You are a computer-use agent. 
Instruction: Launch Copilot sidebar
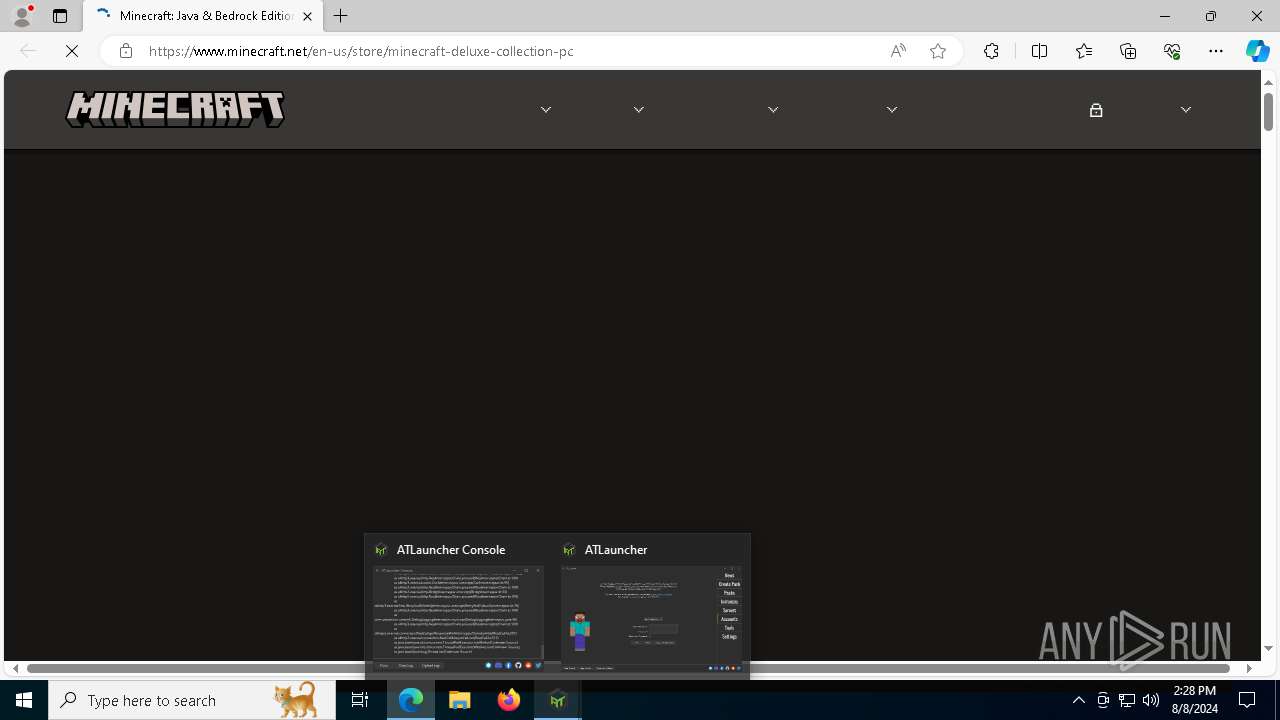coord(1258,51)
